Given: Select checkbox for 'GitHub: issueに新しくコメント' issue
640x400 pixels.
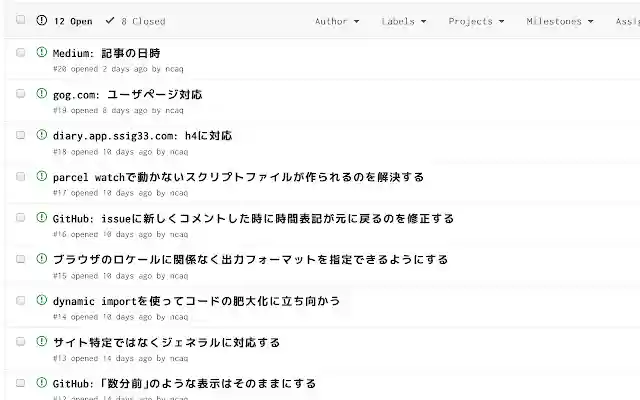Looking at the screenshot, I should (20, 218).
